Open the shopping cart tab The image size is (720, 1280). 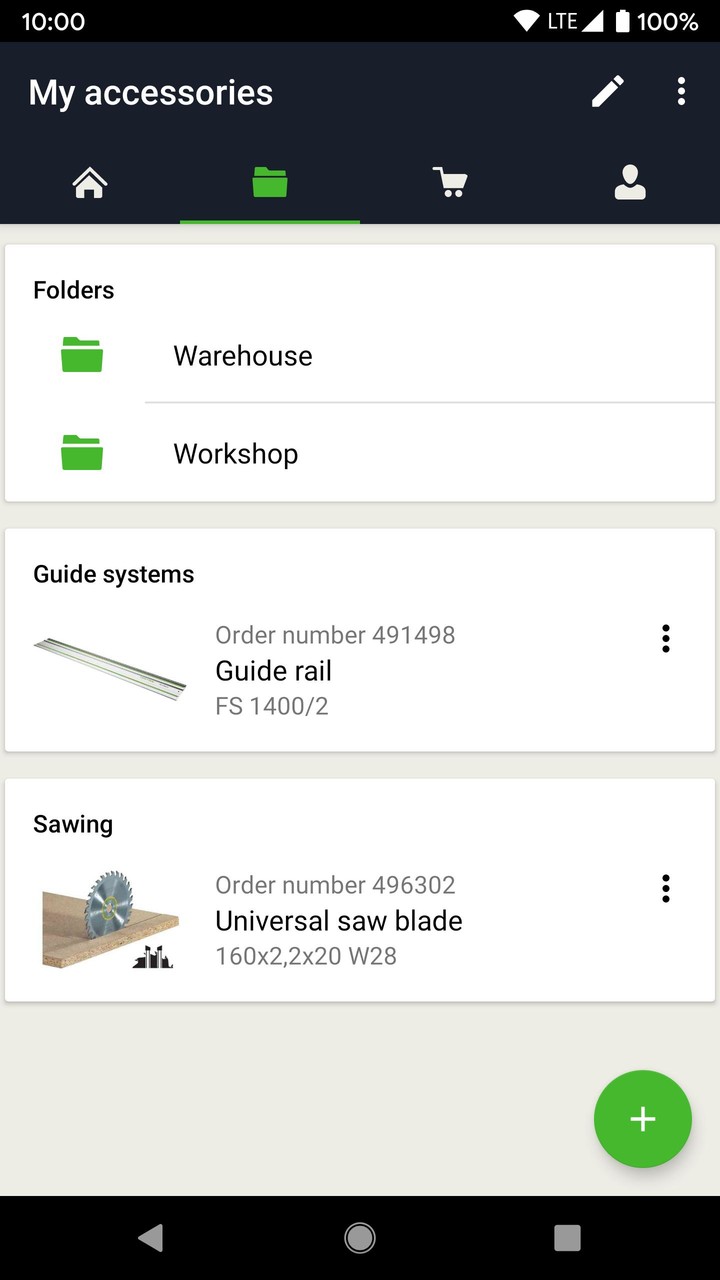[x=450, y=183]
